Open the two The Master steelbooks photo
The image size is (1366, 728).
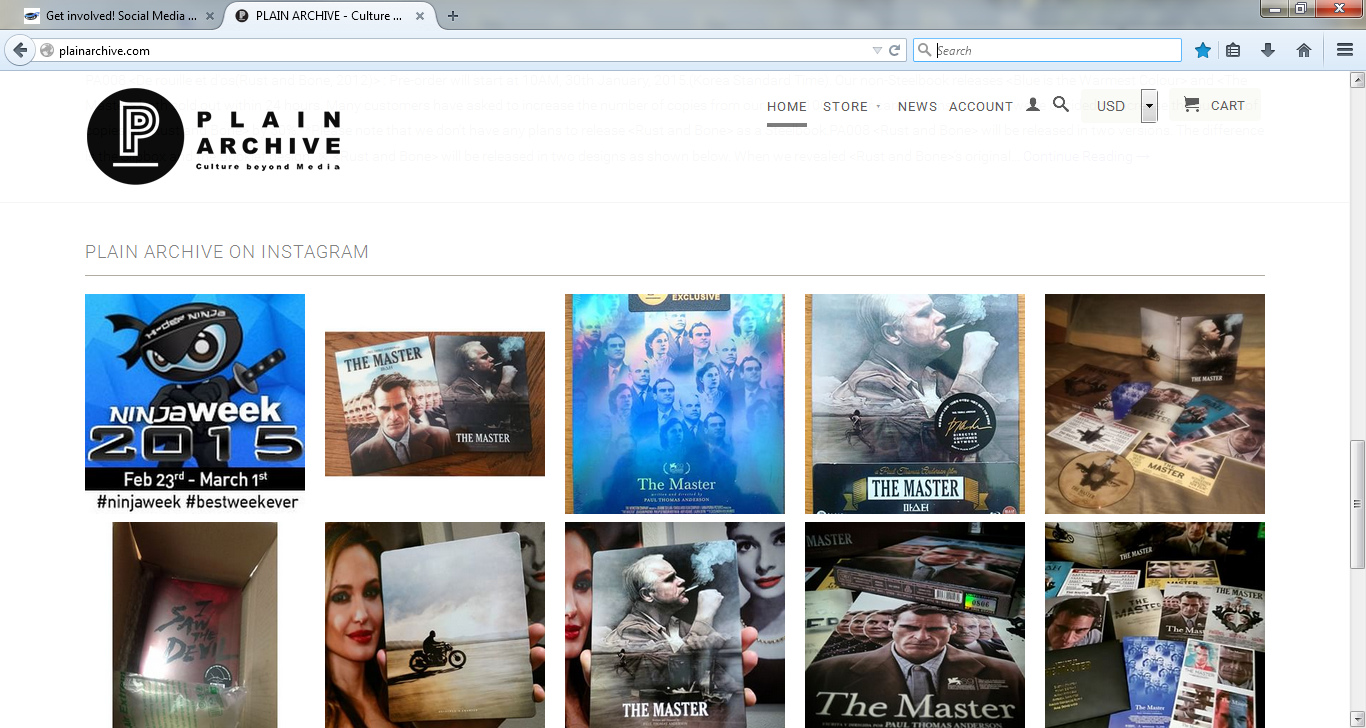point(435,404)
